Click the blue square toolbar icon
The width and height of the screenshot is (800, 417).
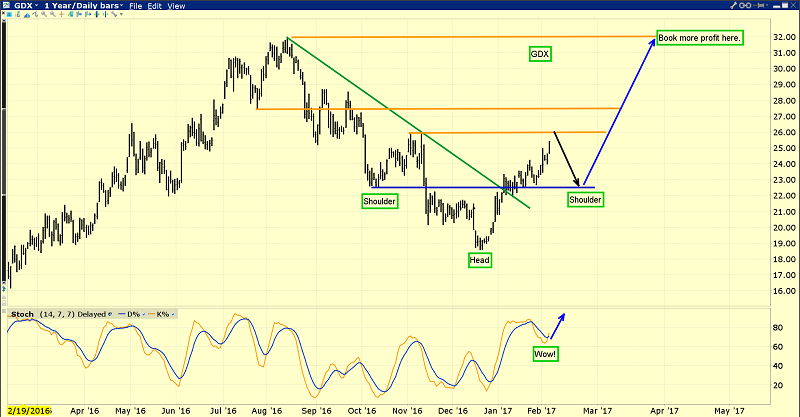click(9, 14)
